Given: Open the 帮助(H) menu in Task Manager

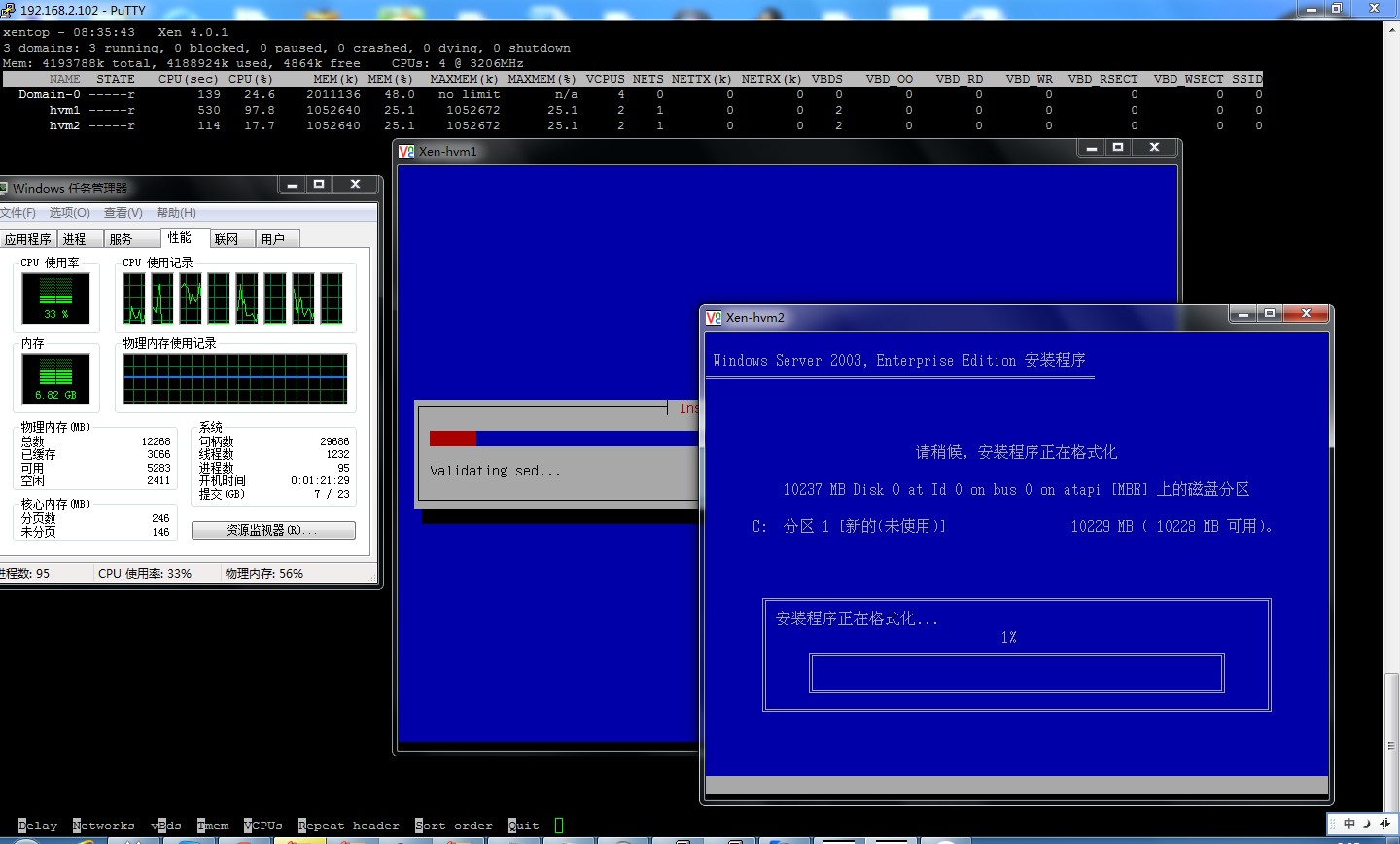Looking at the screenshot, I should point(176,213).
